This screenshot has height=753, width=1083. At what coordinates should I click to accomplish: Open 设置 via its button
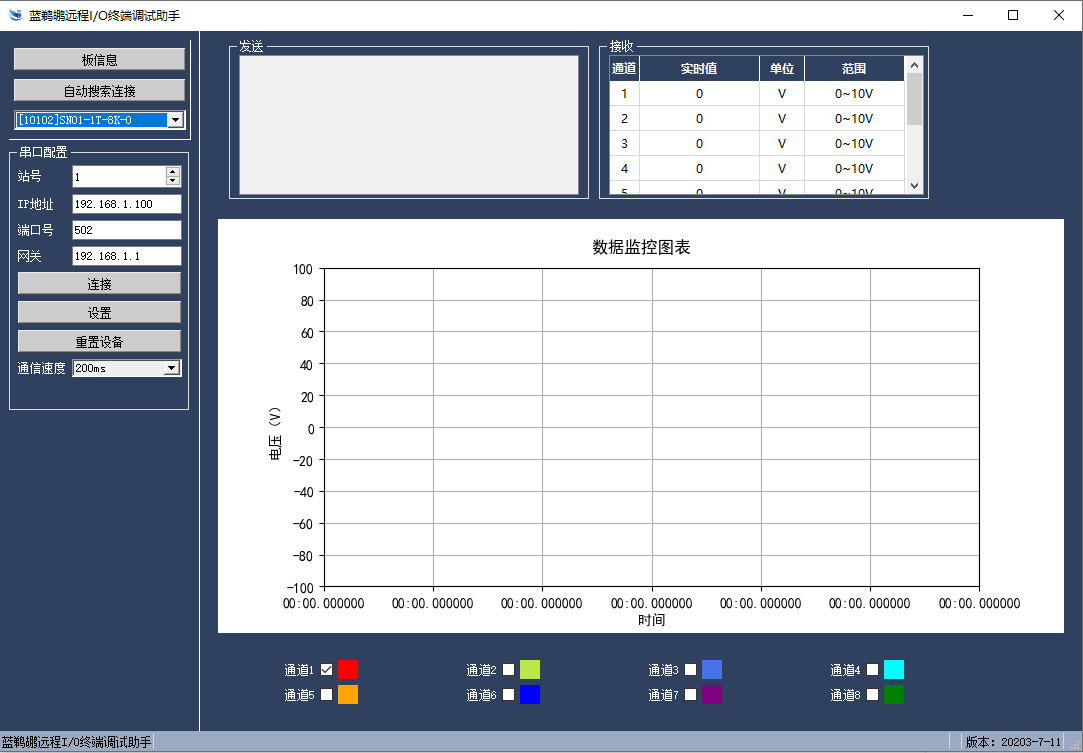coord(99,313)
